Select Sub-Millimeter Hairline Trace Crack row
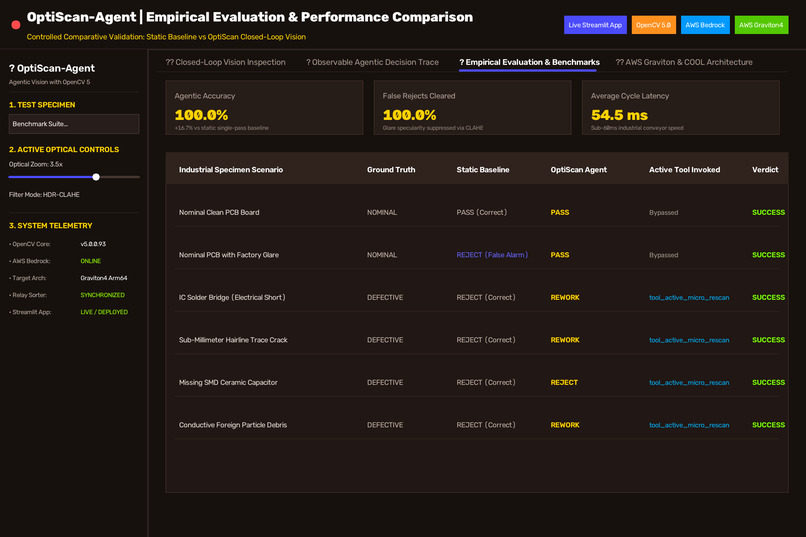 [x=477, y=340]
